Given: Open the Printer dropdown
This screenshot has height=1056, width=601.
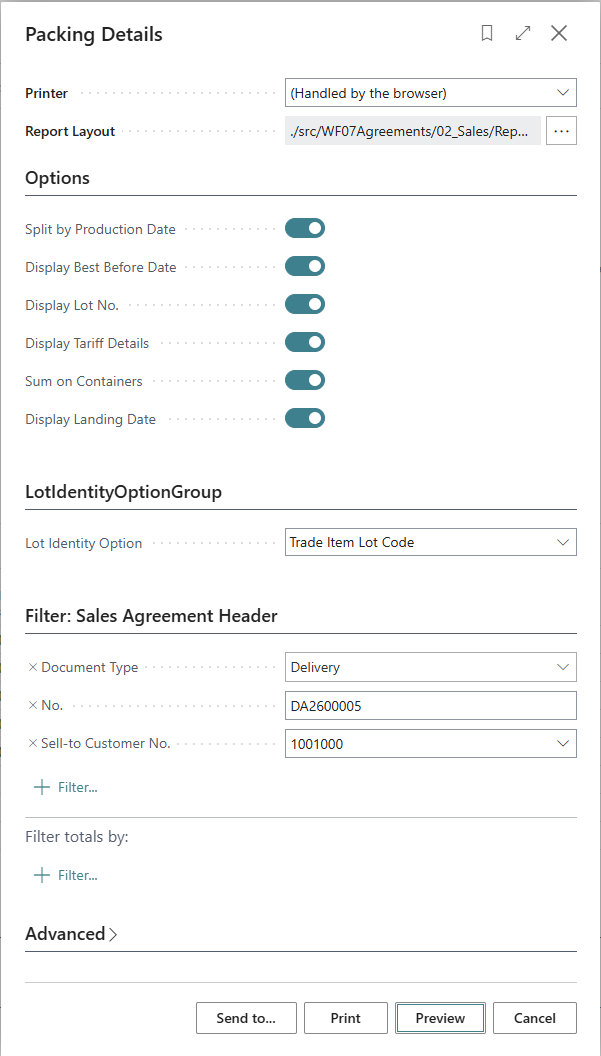Looking at the screenshot, I should coord(431,93).
